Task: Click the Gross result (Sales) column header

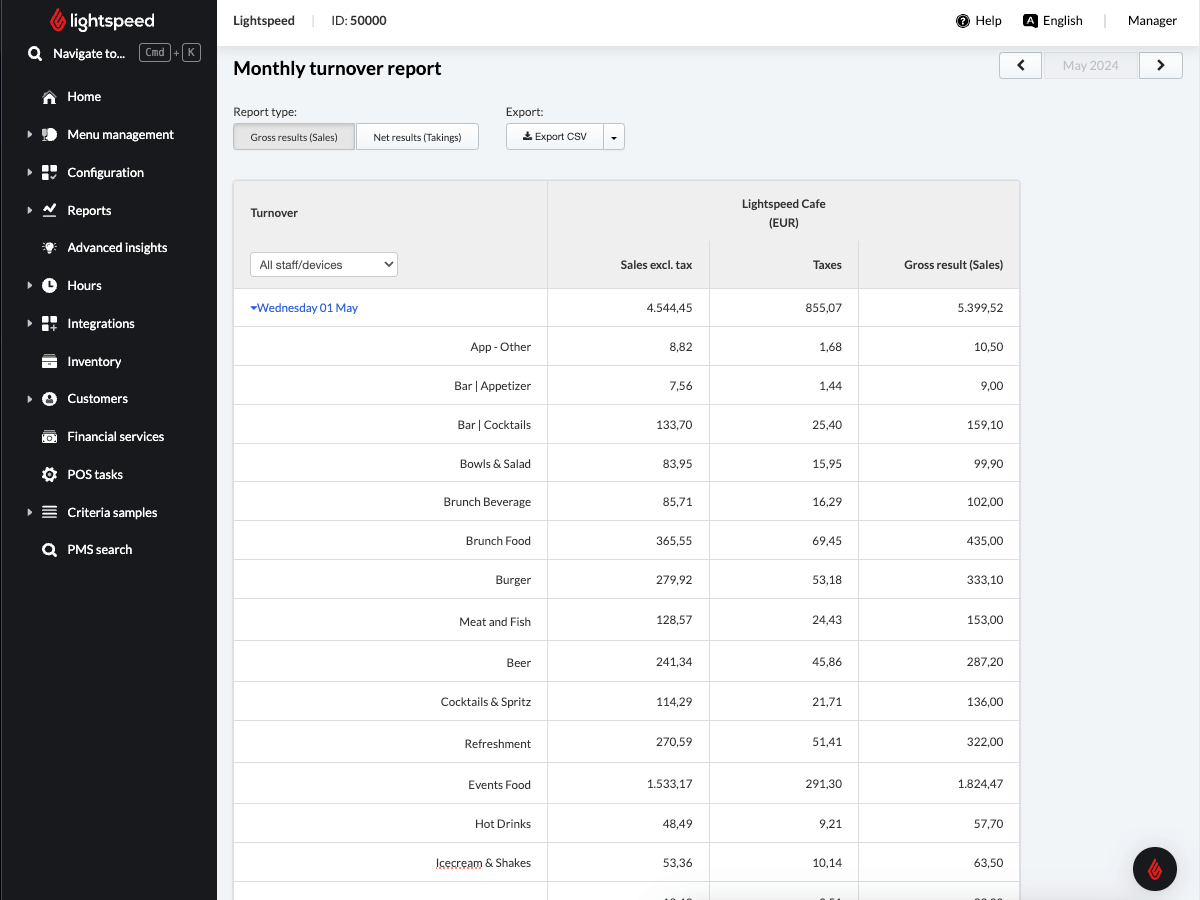Action: pos(953,265)
